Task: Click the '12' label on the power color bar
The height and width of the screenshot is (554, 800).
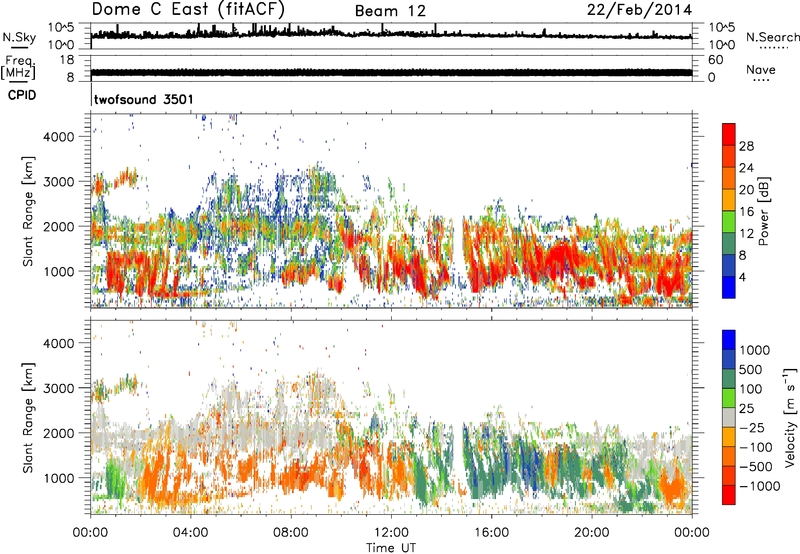Action: (x=746, y=234)
